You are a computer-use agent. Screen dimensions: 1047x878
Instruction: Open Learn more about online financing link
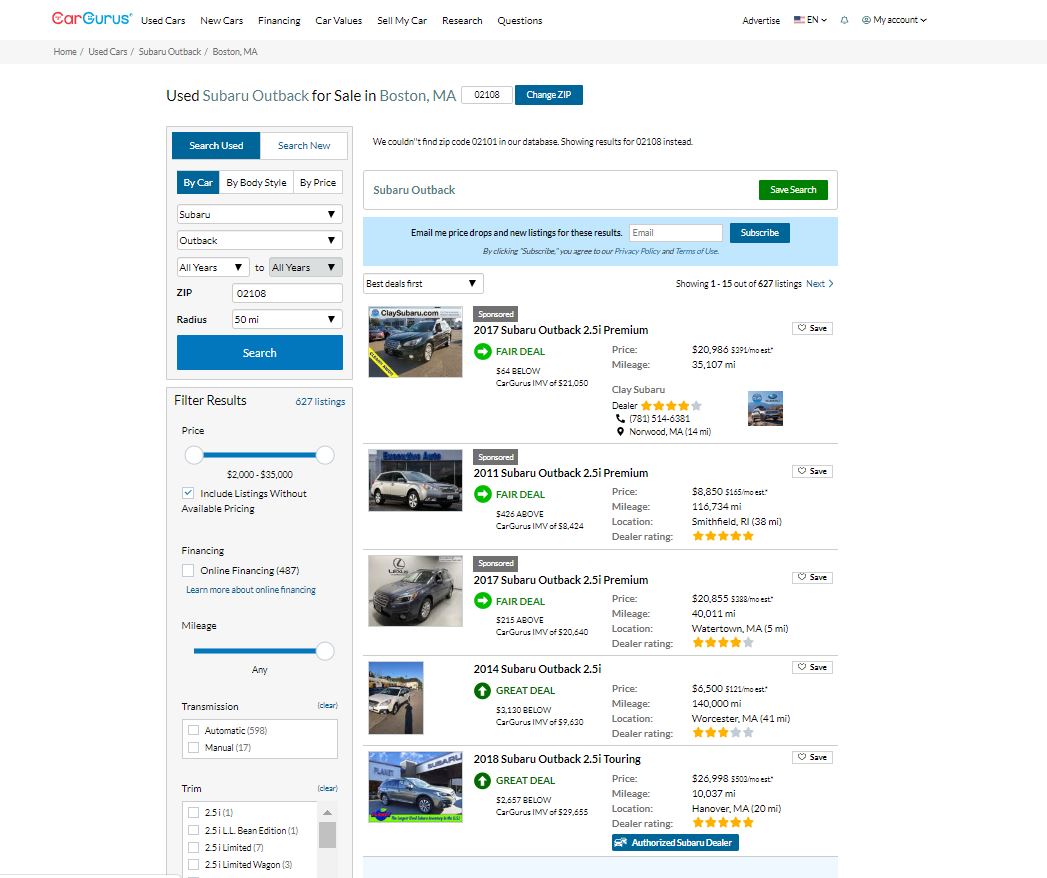tap(251, 590)
